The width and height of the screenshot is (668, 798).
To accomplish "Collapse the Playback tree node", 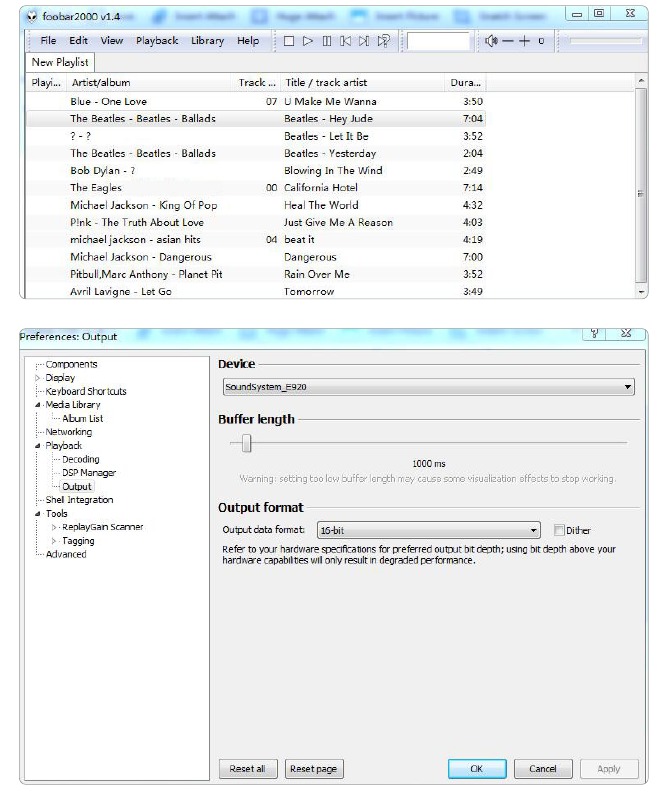I will point(37,445).
